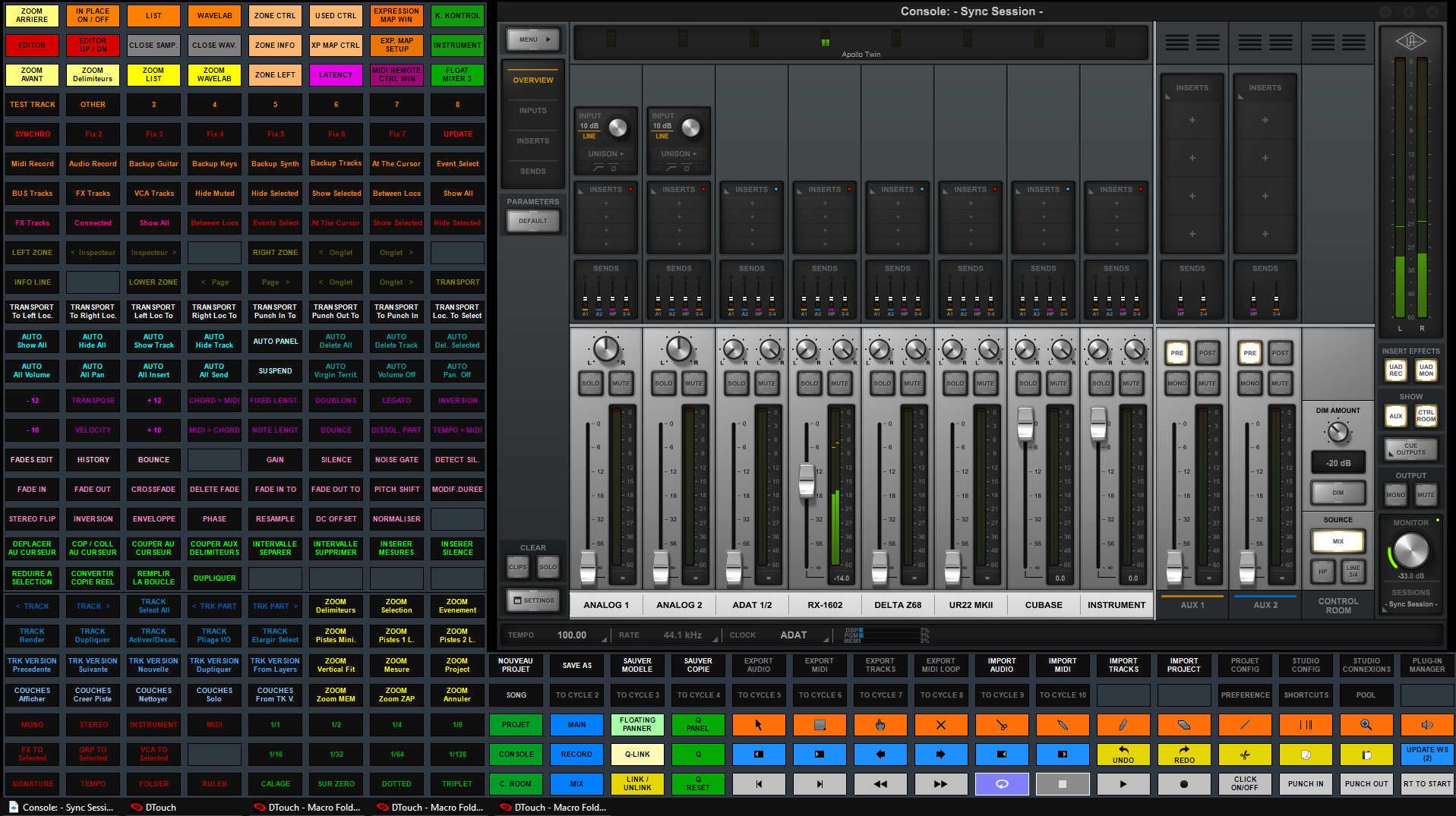Switch to the INPUTS view tab
Image resolution: width=1456 pixels, height=816 pixels.
point(533,111)
